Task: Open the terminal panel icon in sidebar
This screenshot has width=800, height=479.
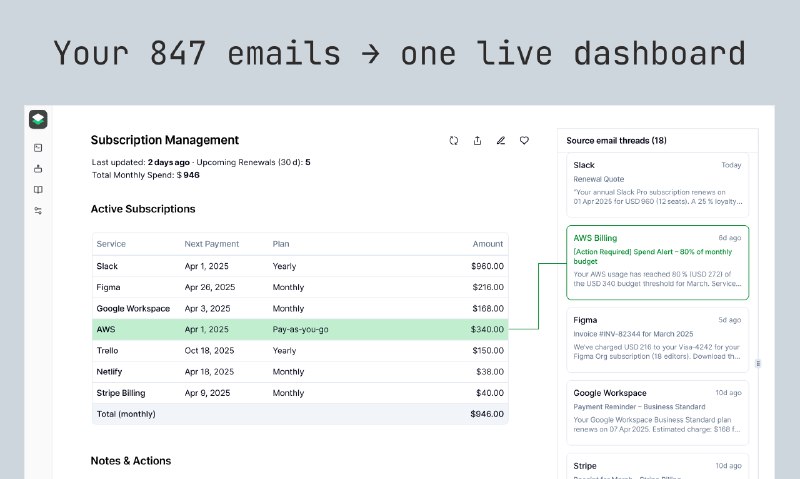Action: [x=38, y=148]
